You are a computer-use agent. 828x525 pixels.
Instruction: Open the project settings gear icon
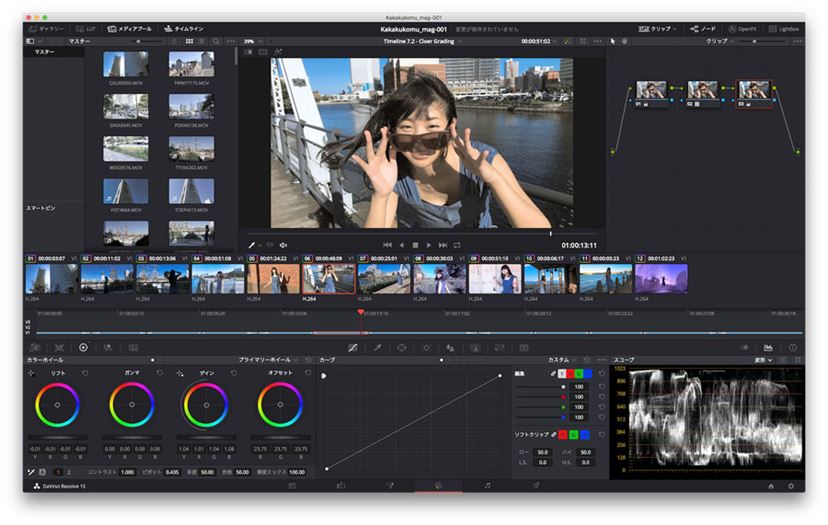click(791, 486)
